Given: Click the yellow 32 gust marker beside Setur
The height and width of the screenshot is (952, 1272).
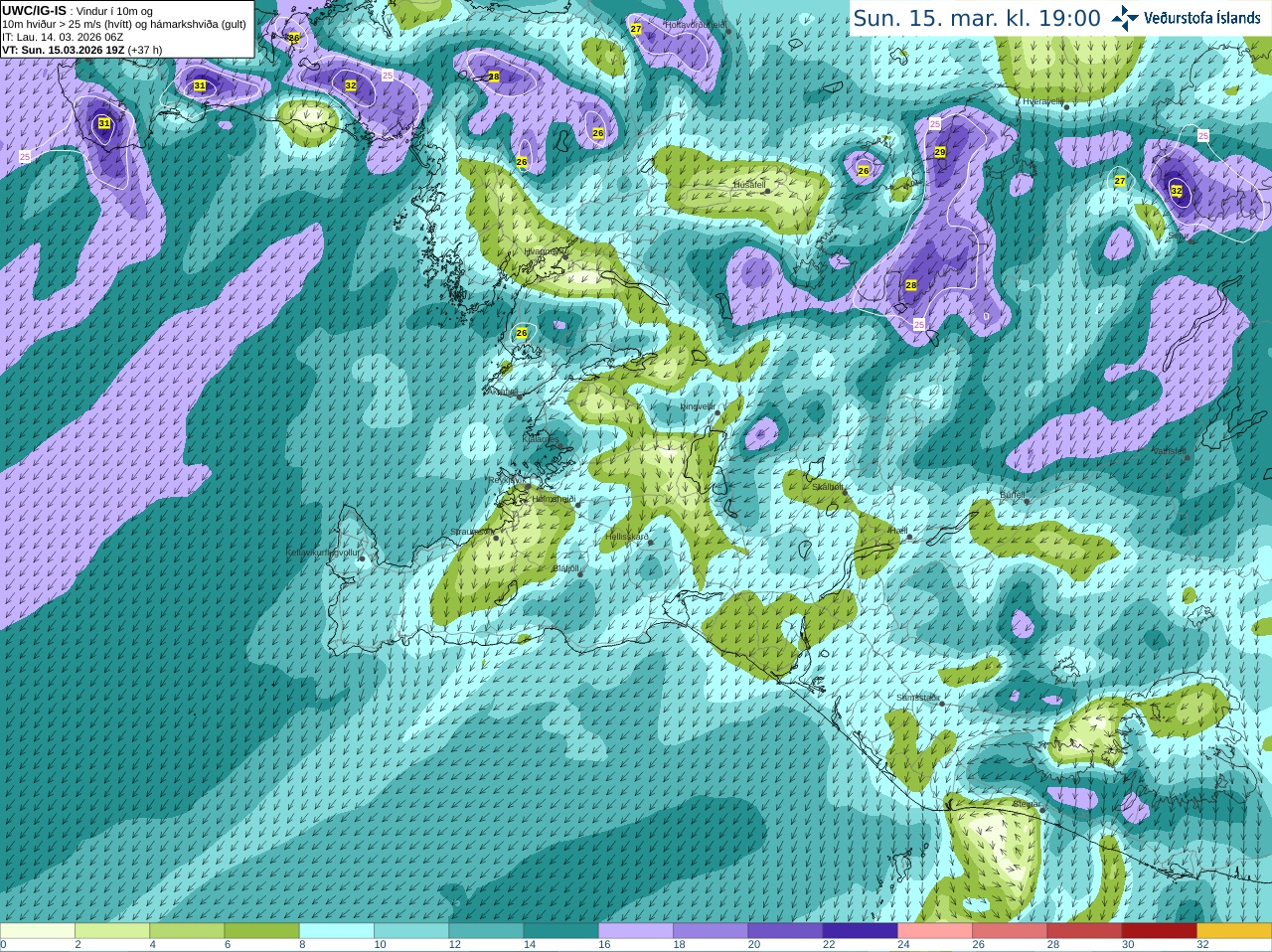Looking at the screenshot, I should [1177, 191].
